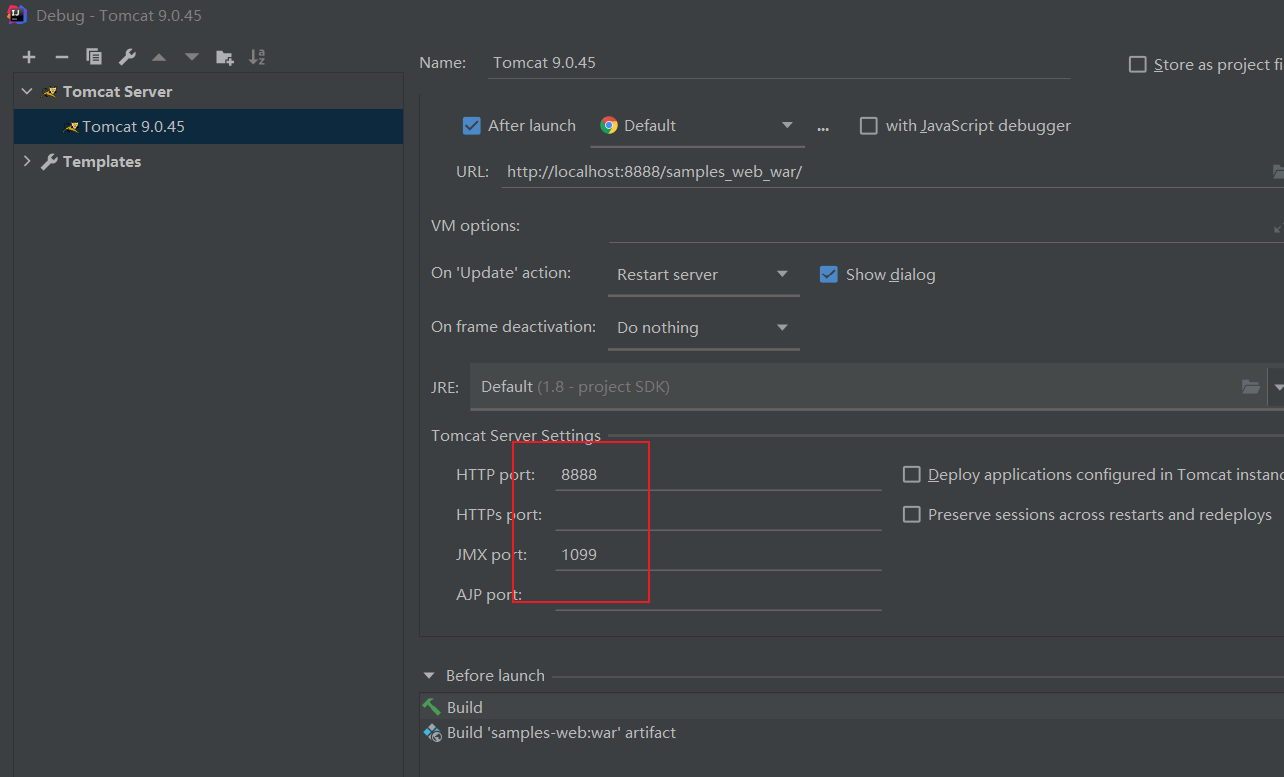Expand the Templates tree node

point(27,162)
